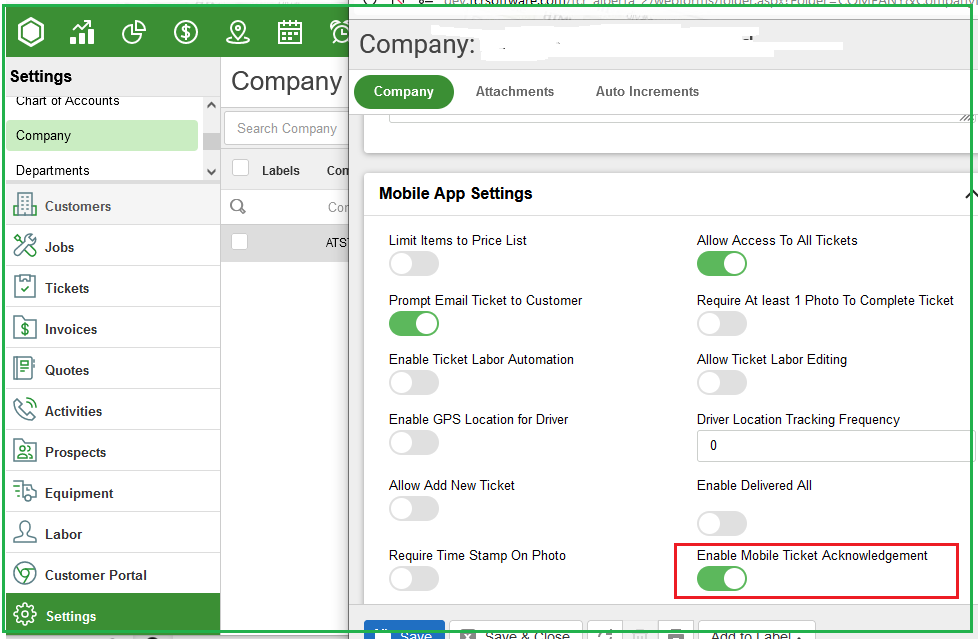Enable GPS Location for Driver

point(414,443)
